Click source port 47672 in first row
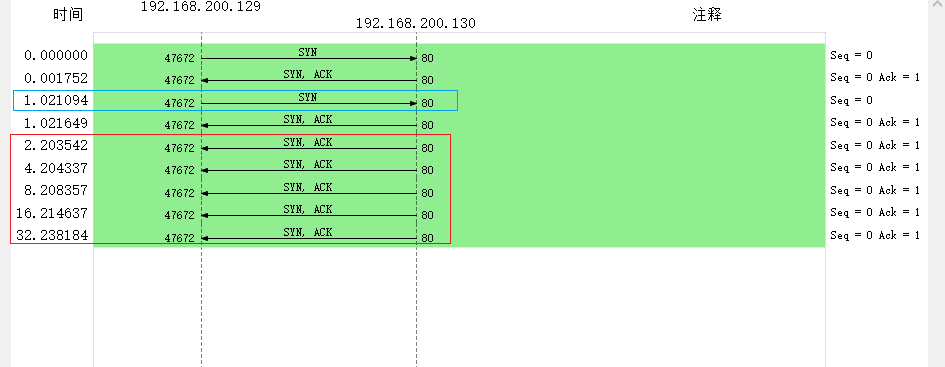The width and height of the screenshot is (945, 367). pyautogui.click(x=180, y=58)
